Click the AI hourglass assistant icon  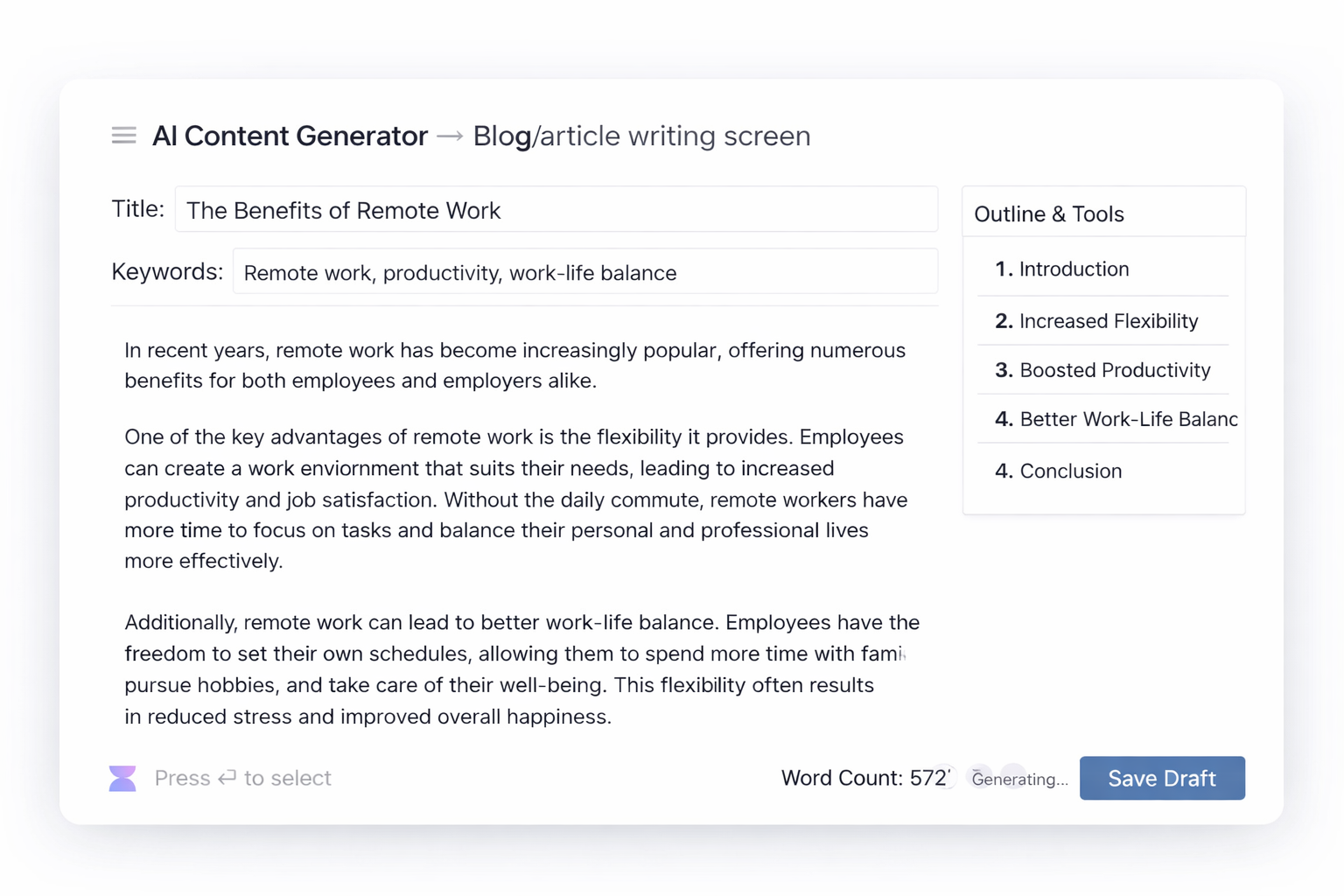click(122, 778)
